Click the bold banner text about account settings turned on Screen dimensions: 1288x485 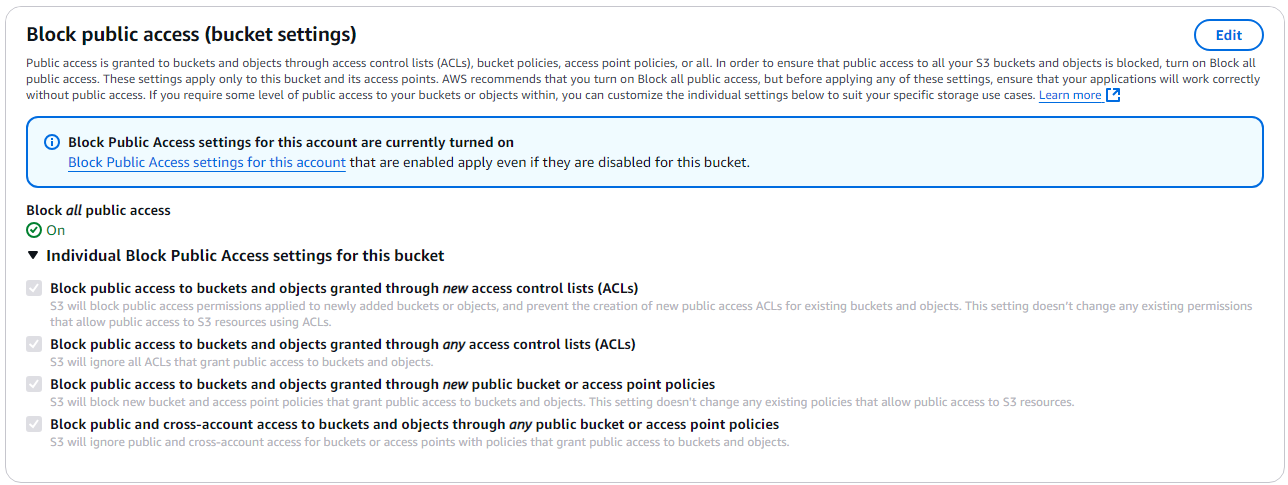[x=291, y=143]
